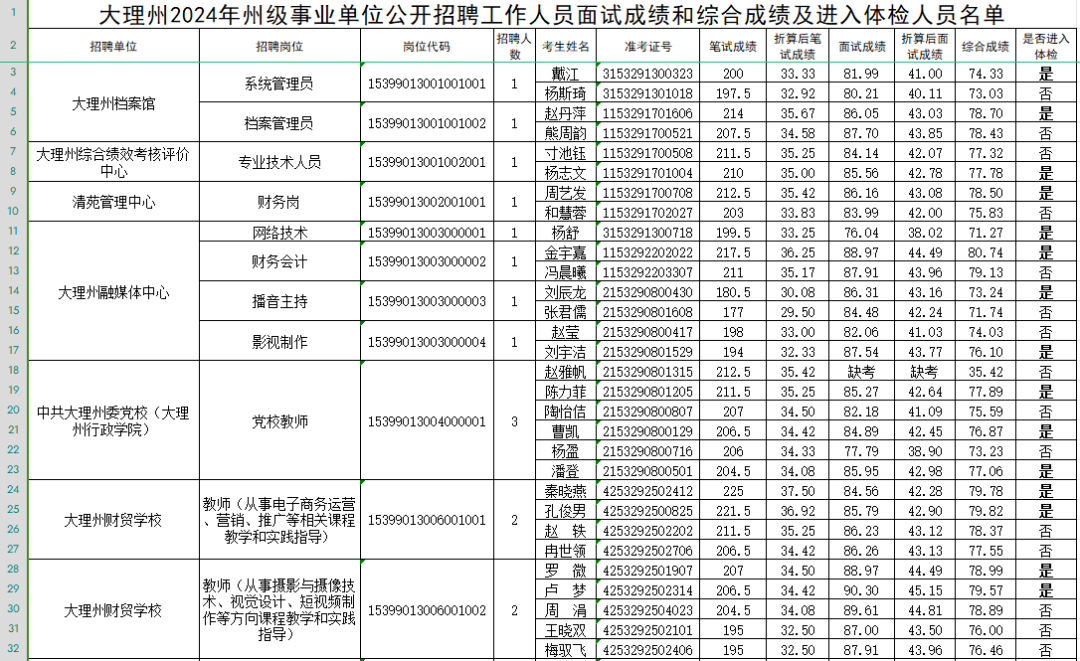Select the 党校教师 position cell

pyautogui.click(x=280, y=421)
